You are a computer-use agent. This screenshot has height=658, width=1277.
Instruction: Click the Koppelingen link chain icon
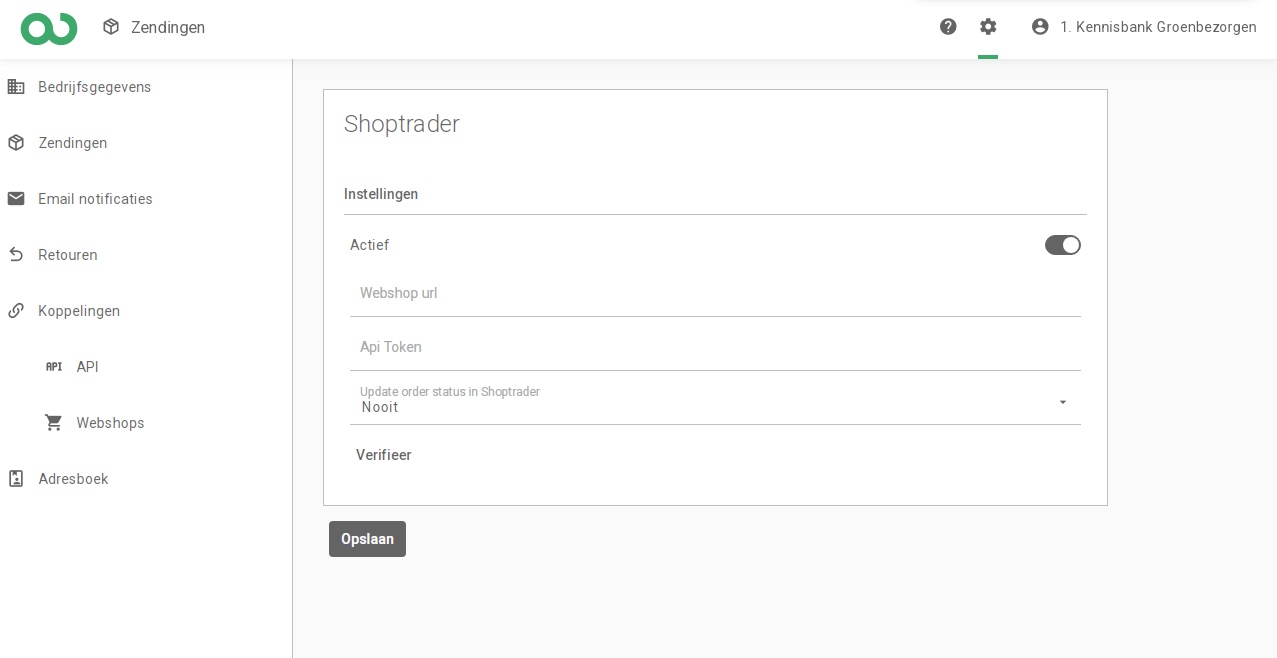coord(16,311)
